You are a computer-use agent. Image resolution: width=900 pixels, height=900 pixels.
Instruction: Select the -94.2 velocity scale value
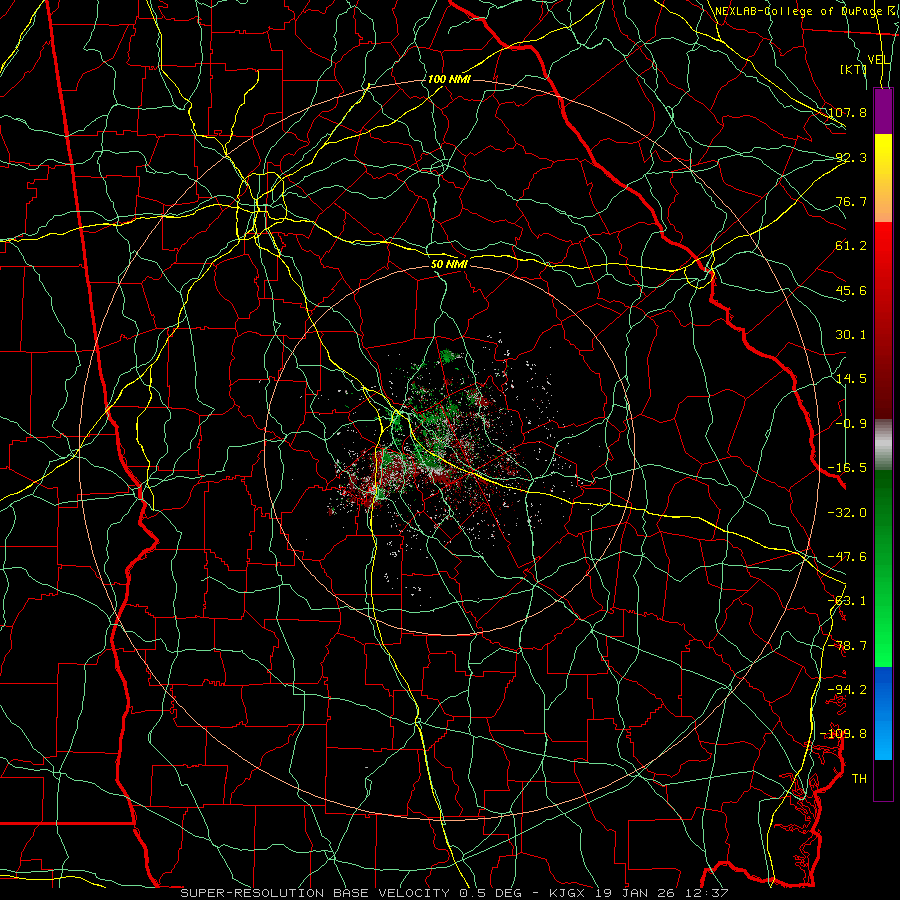coord(847,690)
